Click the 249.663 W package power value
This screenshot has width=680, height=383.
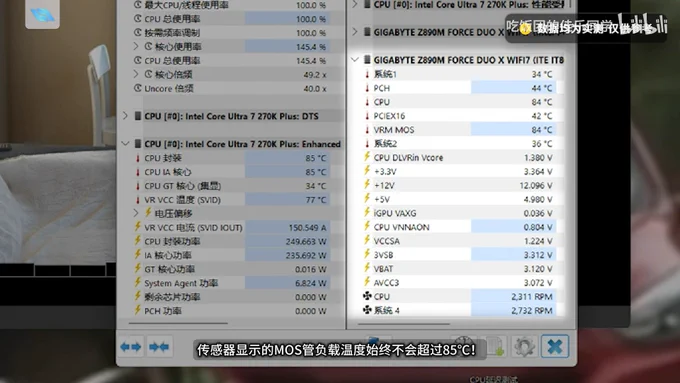coord(306,242)
